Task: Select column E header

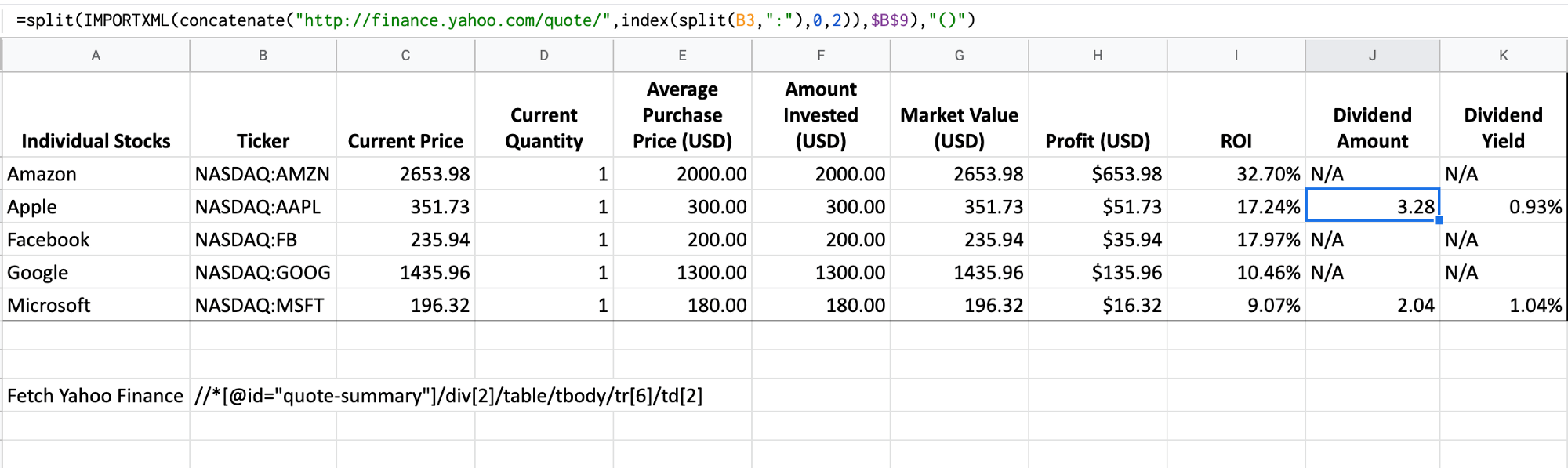Action: pos(682,56)
